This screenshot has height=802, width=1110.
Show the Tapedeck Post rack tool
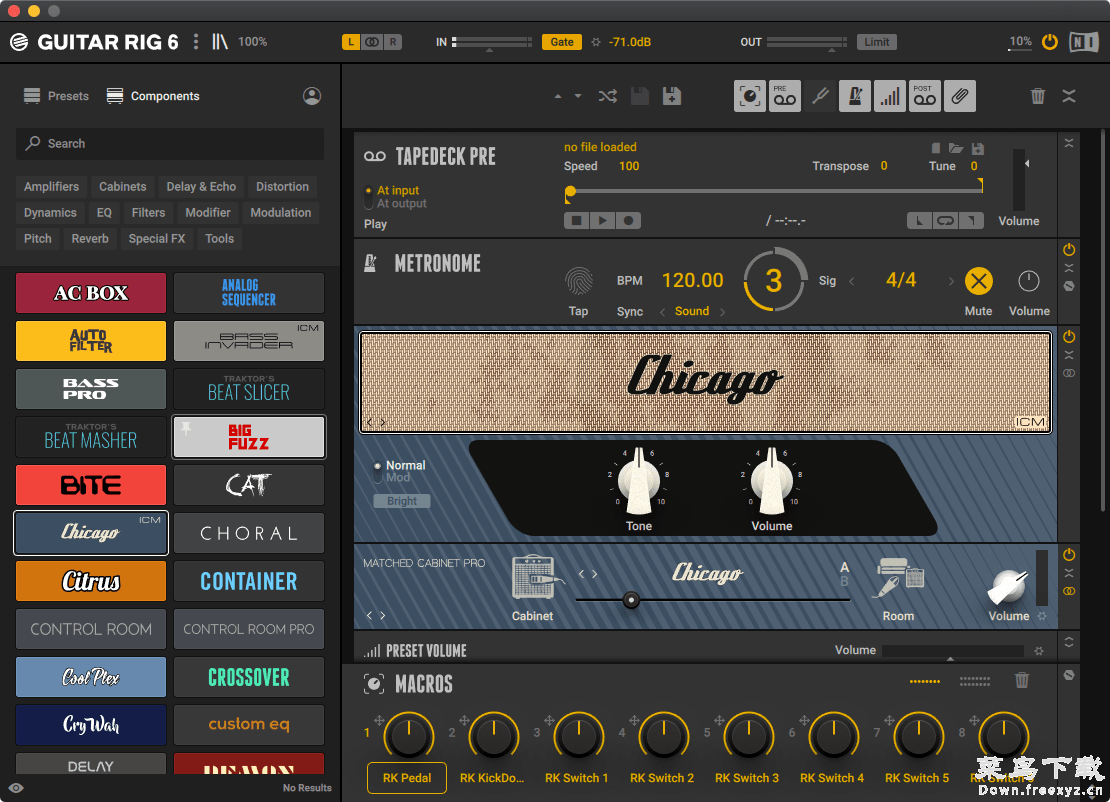tap(925, 96)
